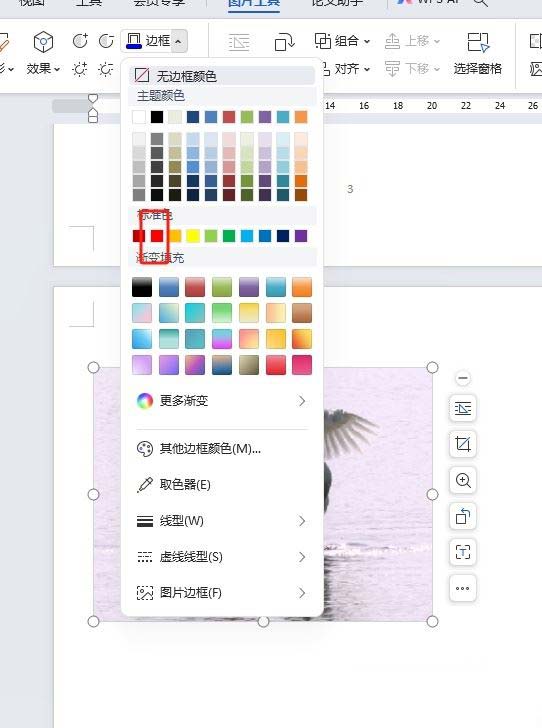Open the 线型(W) line style submenu
This screenshot has height=728, width=542.
(222, 521)
